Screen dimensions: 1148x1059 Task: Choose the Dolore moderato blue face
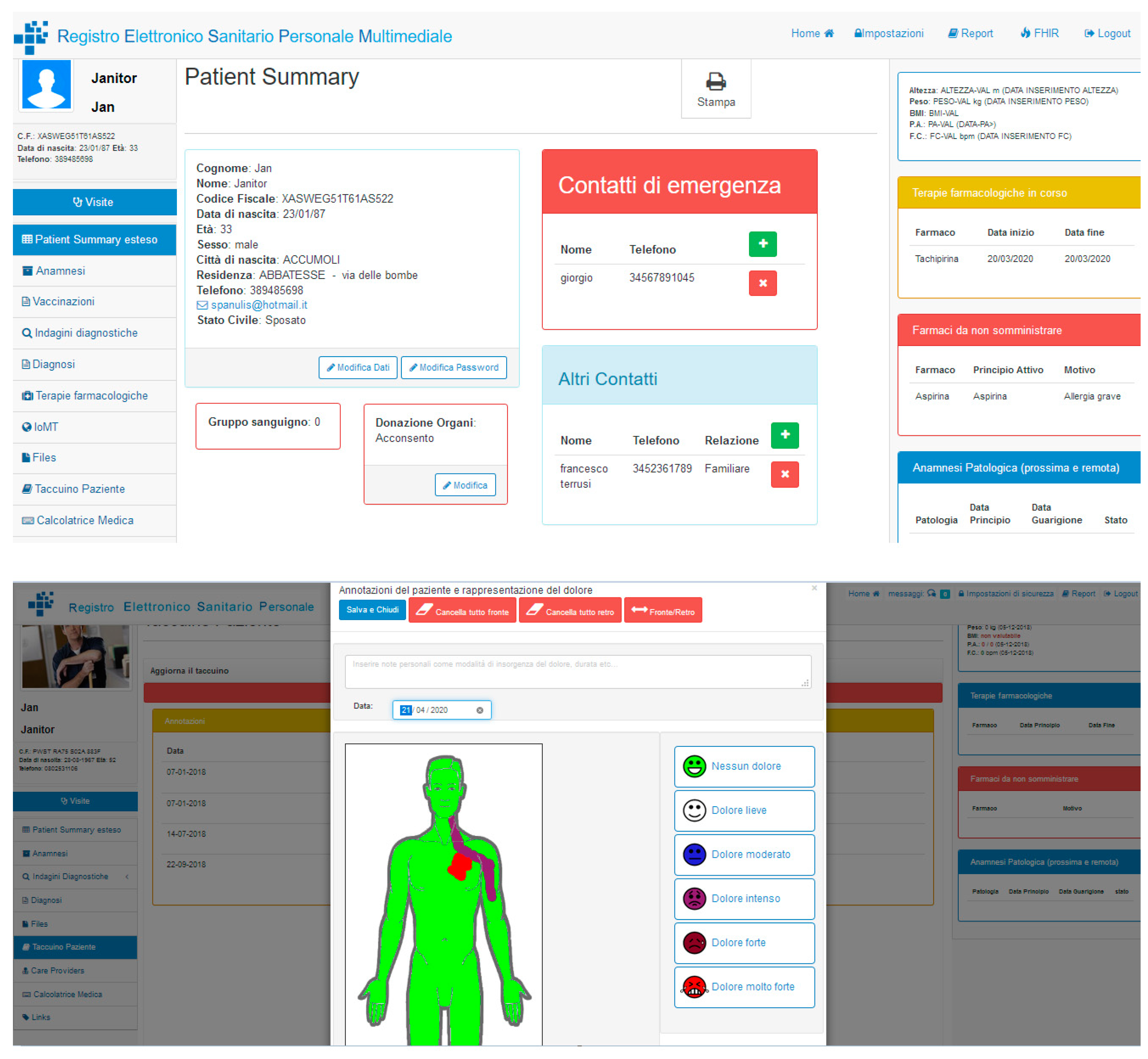pos(694,854)
